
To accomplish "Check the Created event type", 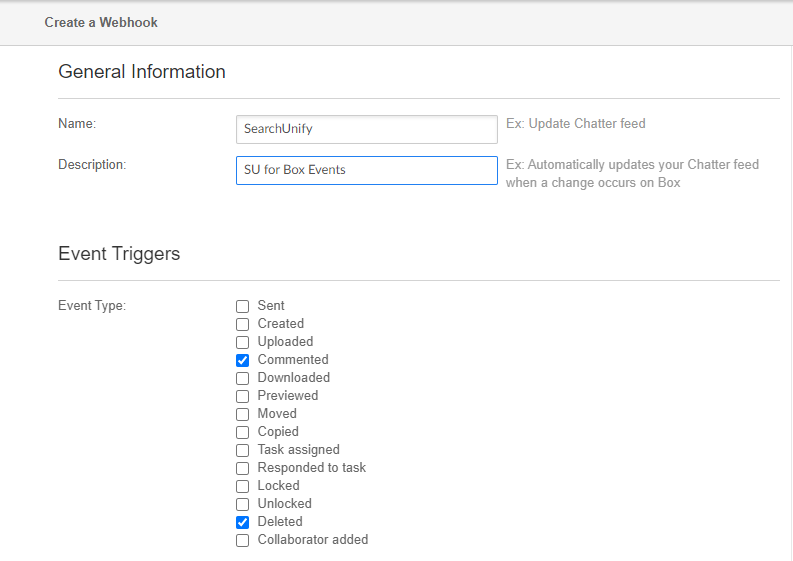I will coord(242,324).
